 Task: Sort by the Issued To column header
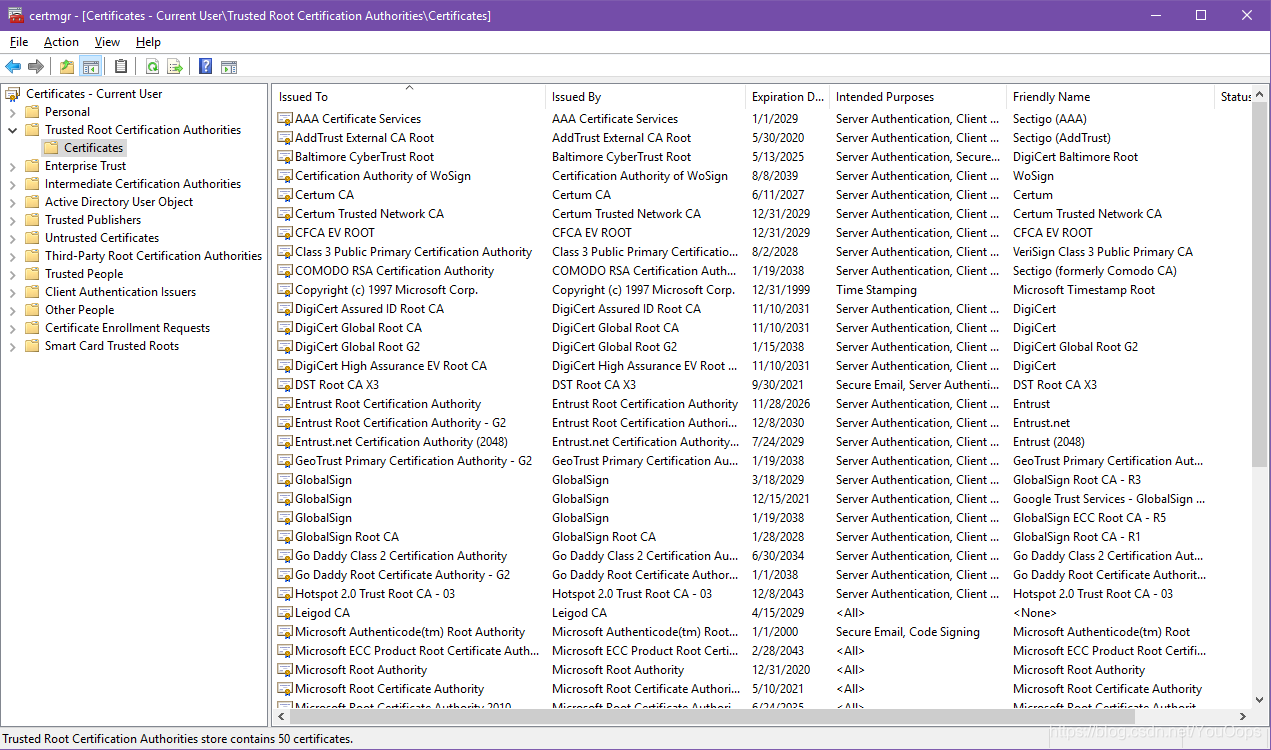[409, 97]
